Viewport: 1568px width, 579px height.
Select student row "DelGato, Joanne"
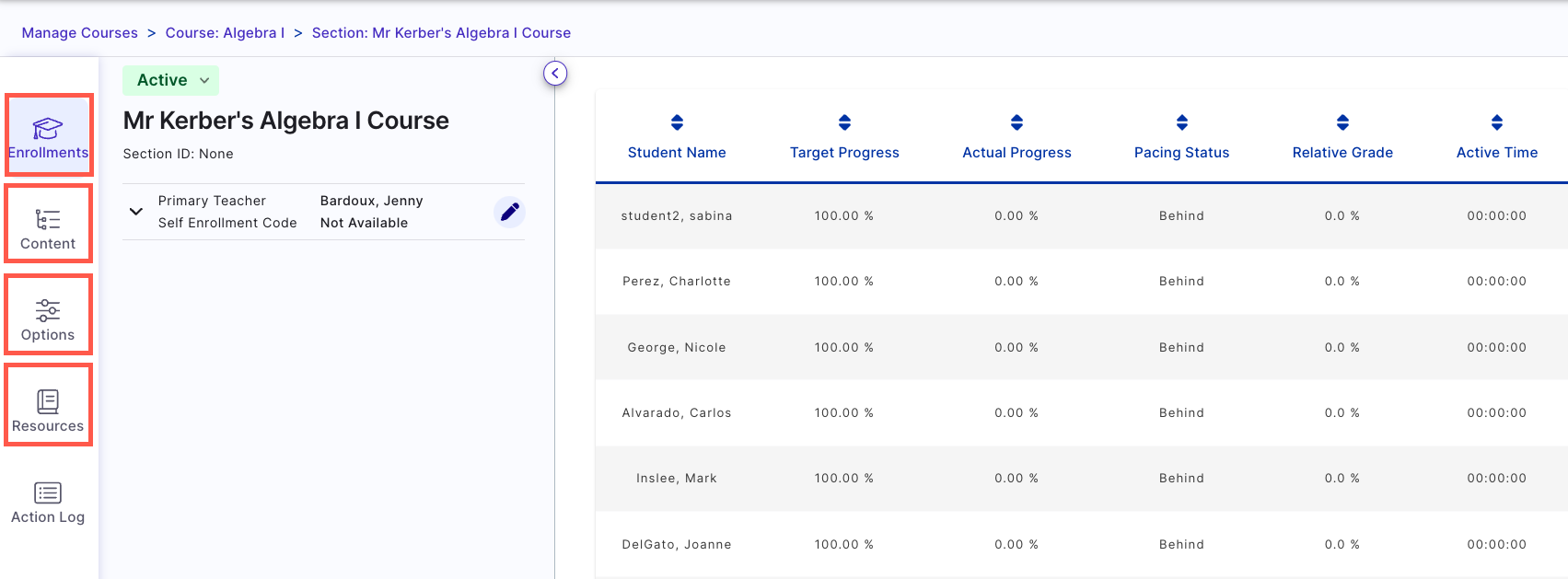tap(1082, 545)
